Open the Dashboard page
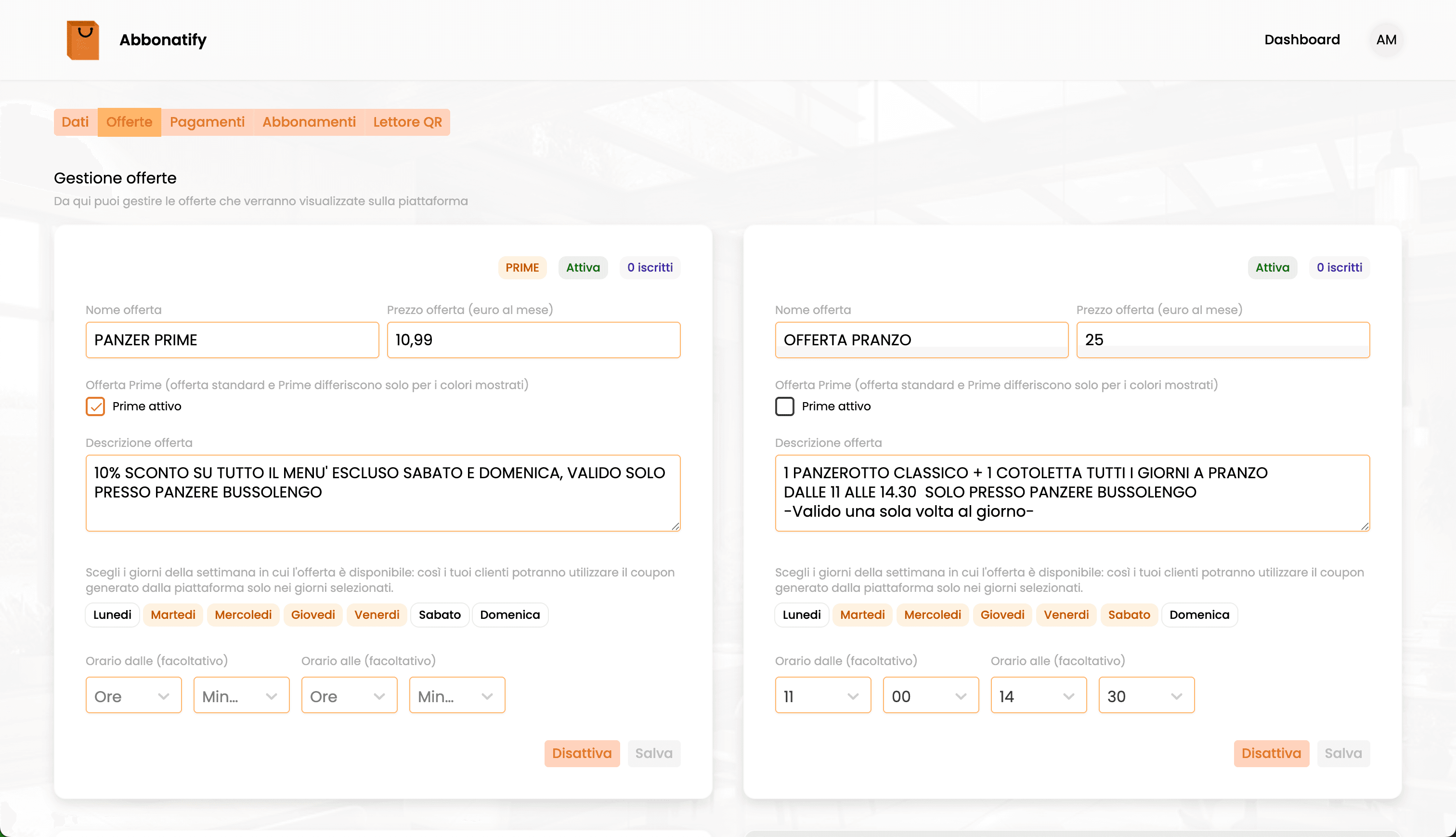1456x837 pixels. pos(1301,39)
